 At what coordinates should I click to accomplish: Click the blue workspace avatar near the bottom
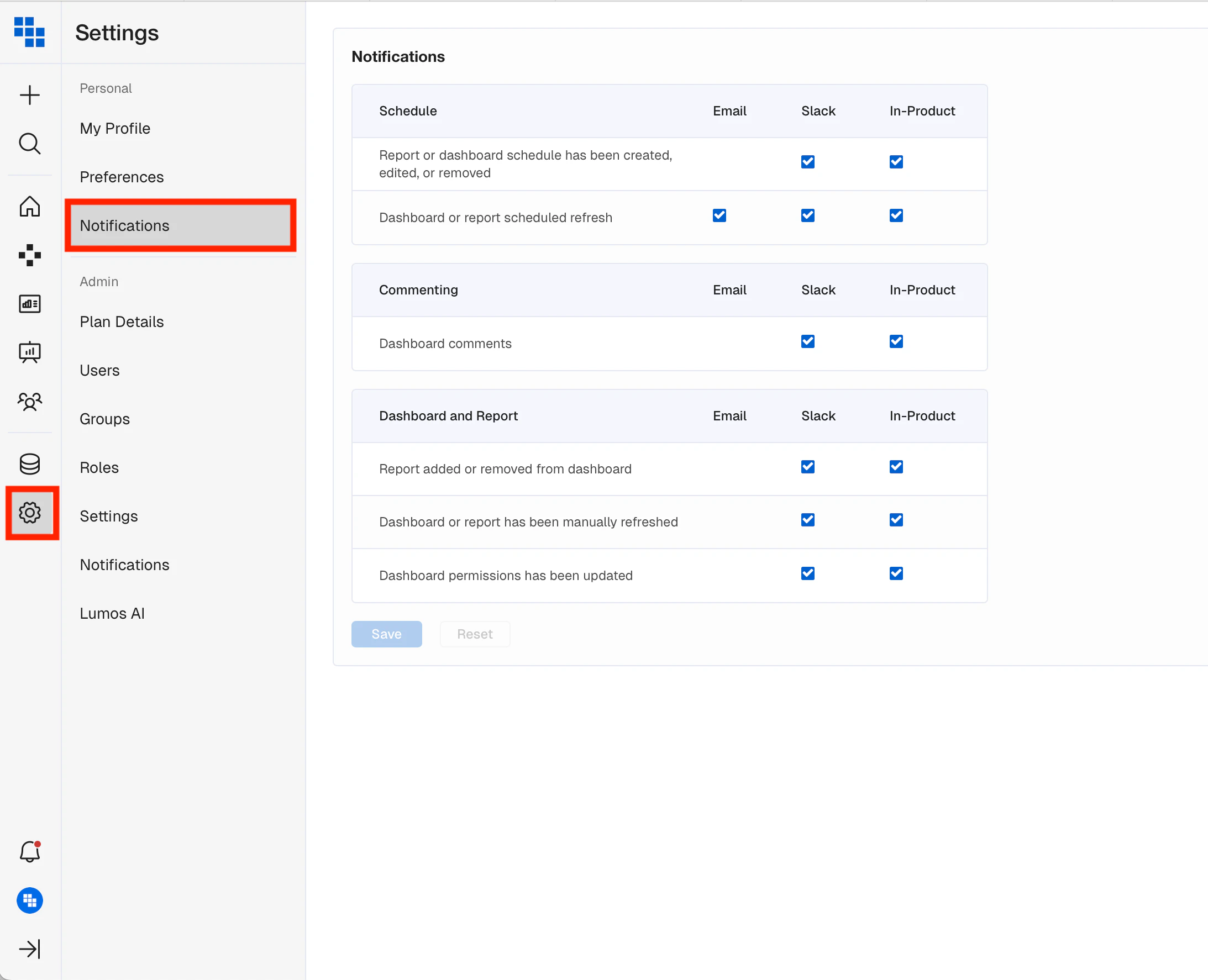click(x=29, y=900)
